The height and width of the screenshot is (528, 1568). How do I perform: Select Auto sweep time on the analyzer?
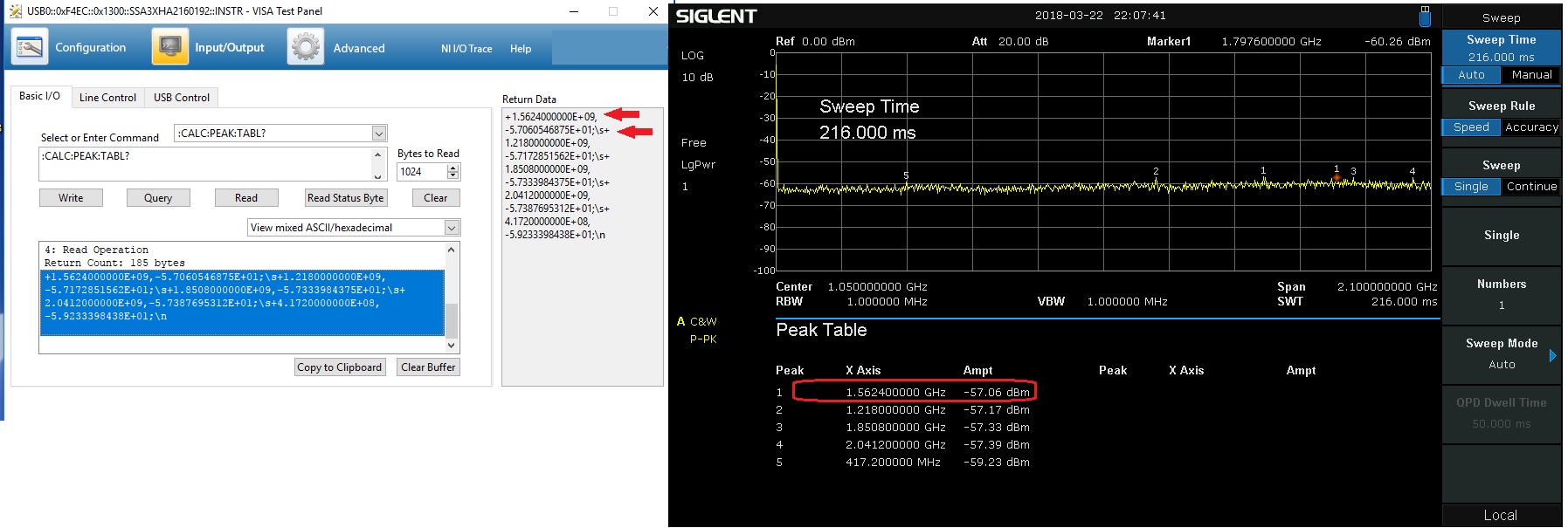(x=1471, y=75)
